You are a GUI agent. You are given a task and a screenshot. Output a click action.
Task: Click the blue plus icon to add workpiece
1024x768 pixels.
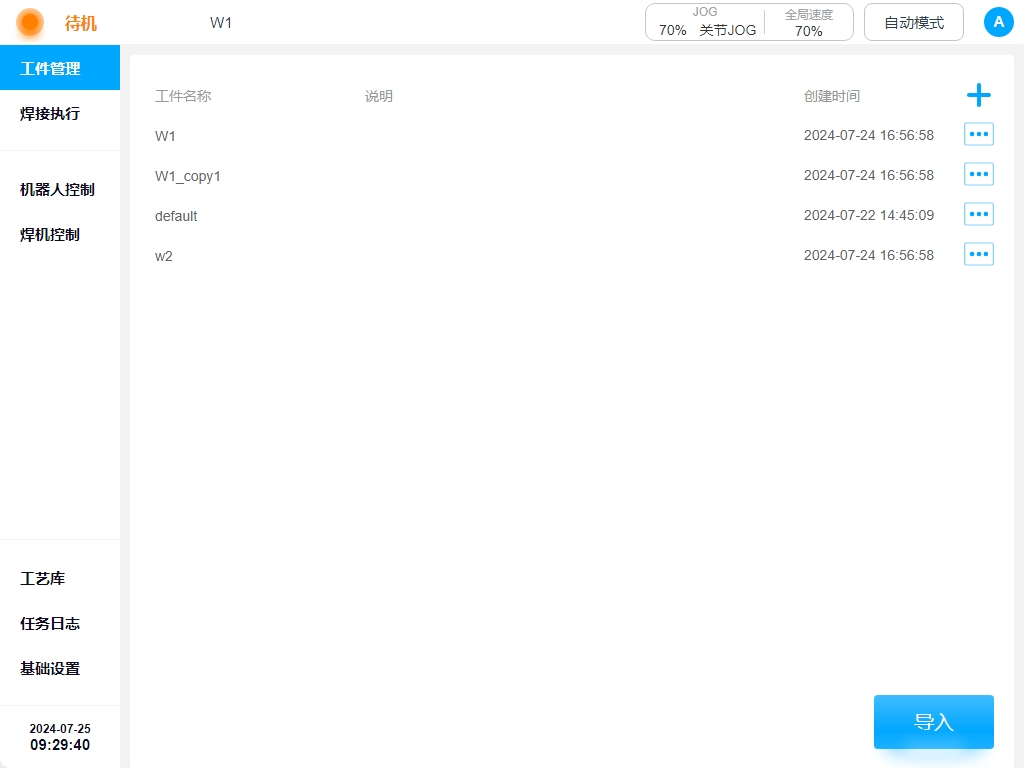[x=978, y=95]
